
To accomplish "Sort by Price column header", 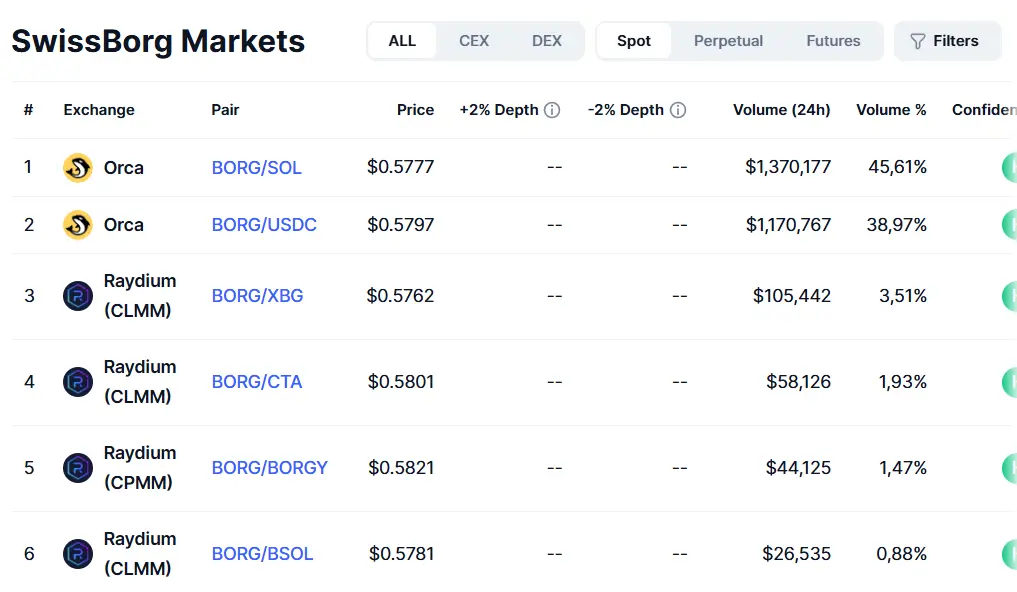I will (415, 110).
